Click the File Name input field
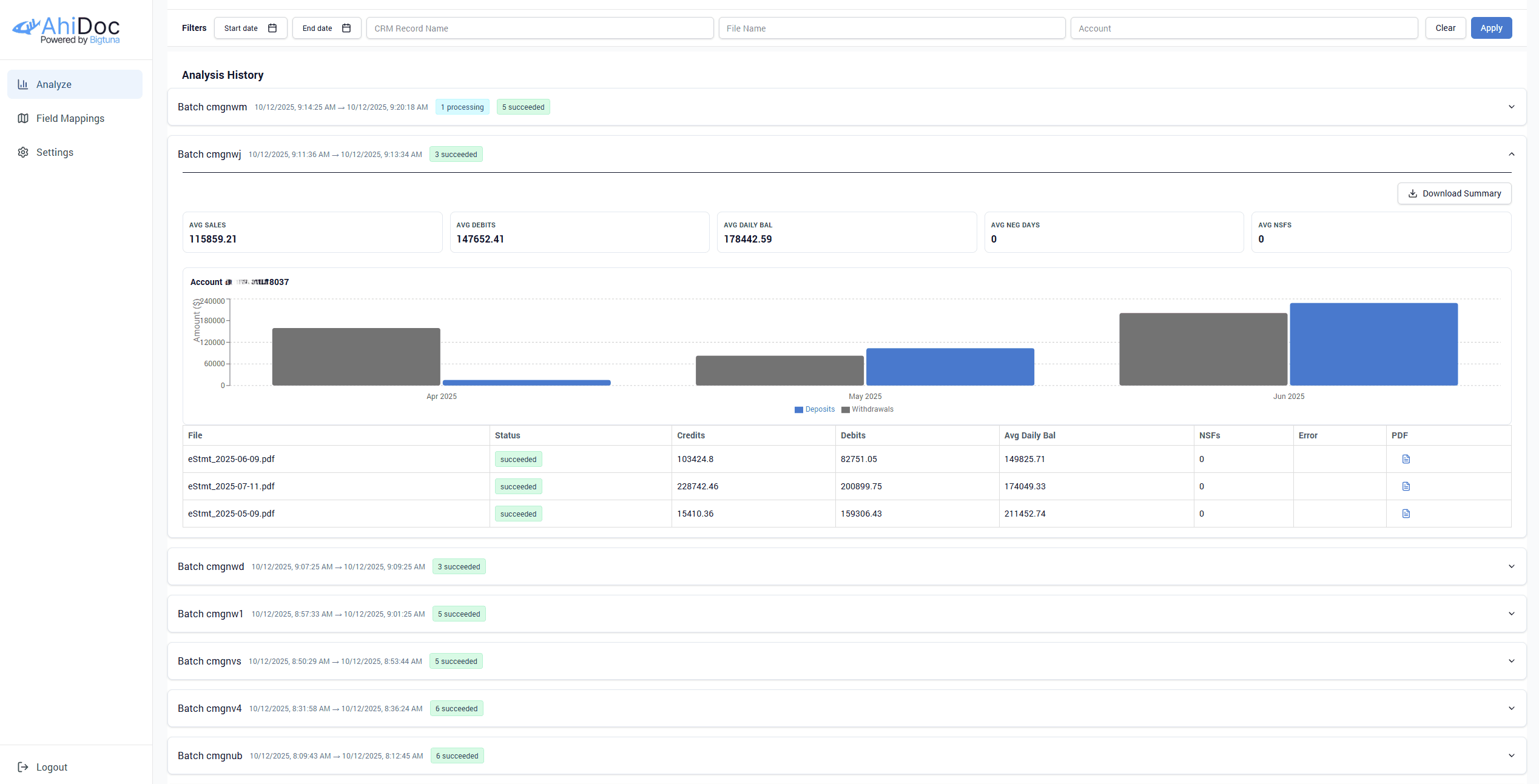Screen dimensions: 1539x784 [x=892, y=28]
